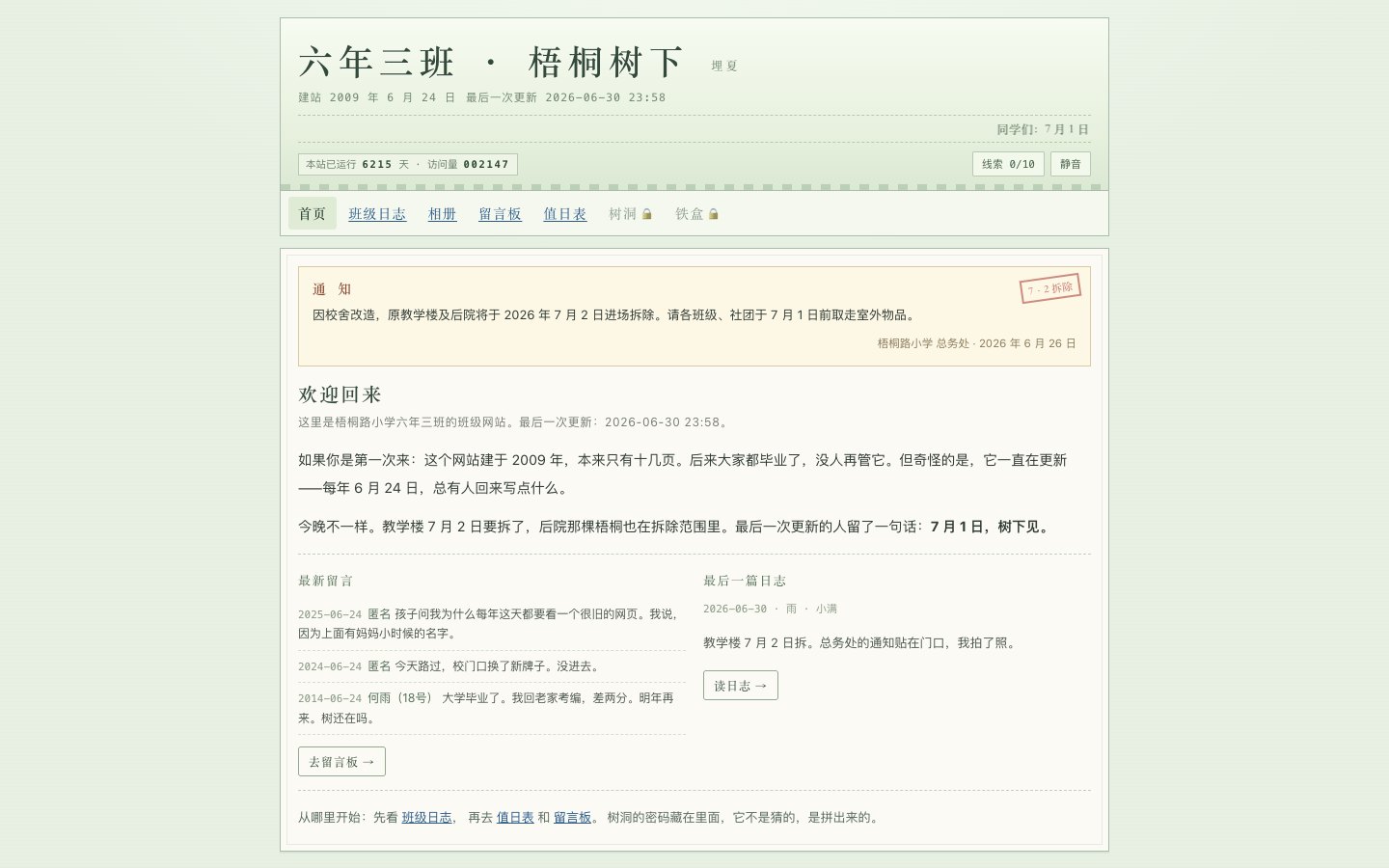This screenshot has width=1389, height=868.
Task: Click the lock icon next to 树洞
Action: [647, 214]
